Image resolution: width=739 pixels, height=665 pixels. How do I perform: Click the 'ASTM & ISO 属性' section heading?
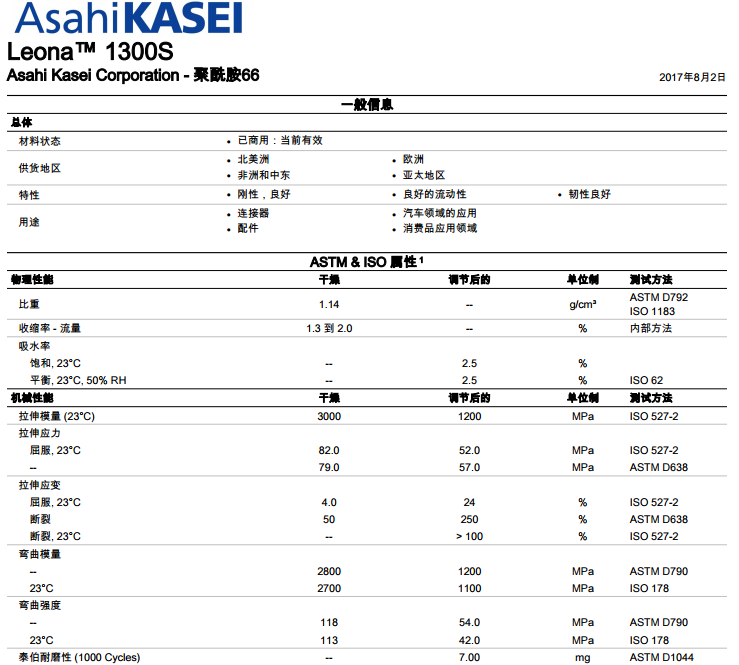click(366, 262)
